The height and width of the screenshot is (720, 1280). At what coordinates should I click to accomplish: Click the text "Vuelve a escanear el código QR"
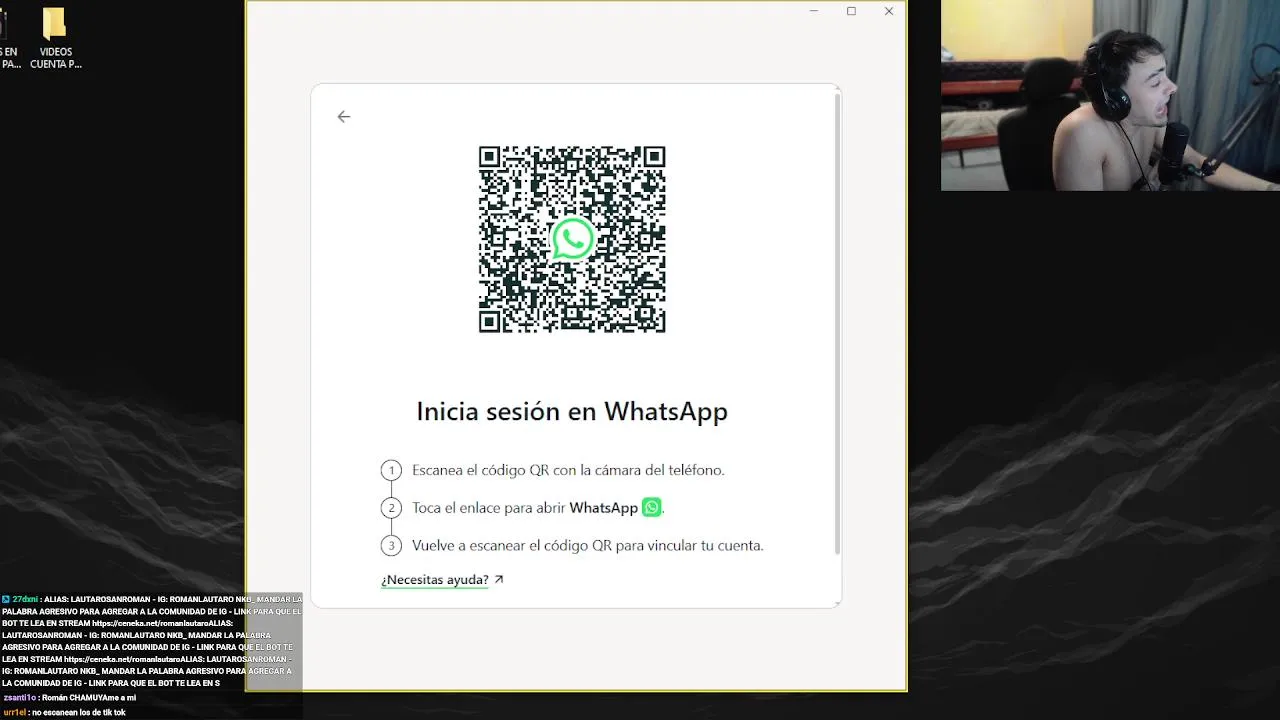511,546
